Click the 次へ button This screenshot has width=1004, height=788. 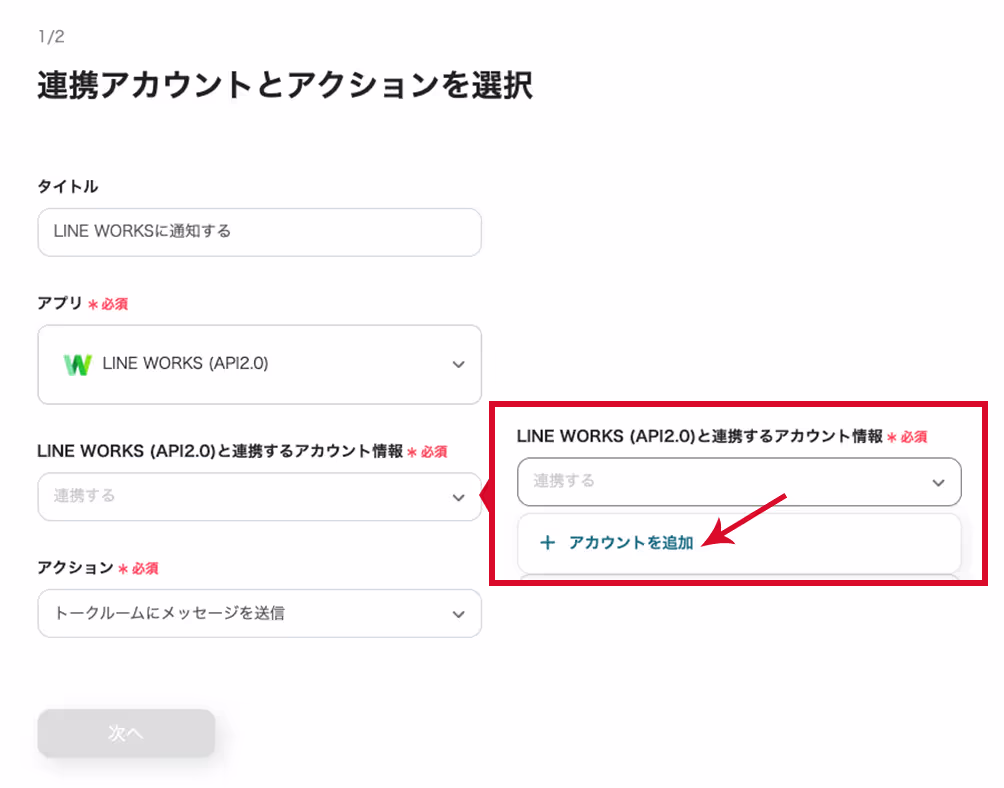[x=126, y=733]
